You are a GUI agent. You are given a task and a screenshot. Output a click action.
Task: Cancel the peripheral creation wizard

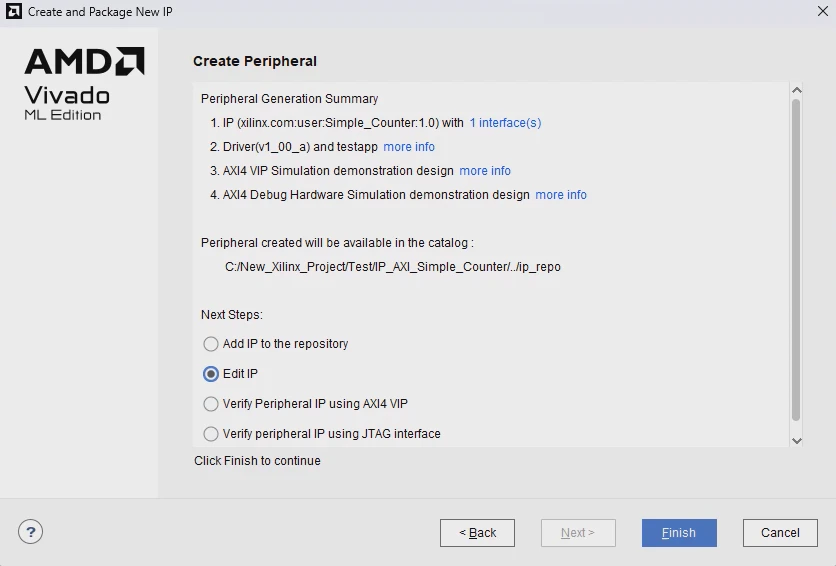click(780, 533)
